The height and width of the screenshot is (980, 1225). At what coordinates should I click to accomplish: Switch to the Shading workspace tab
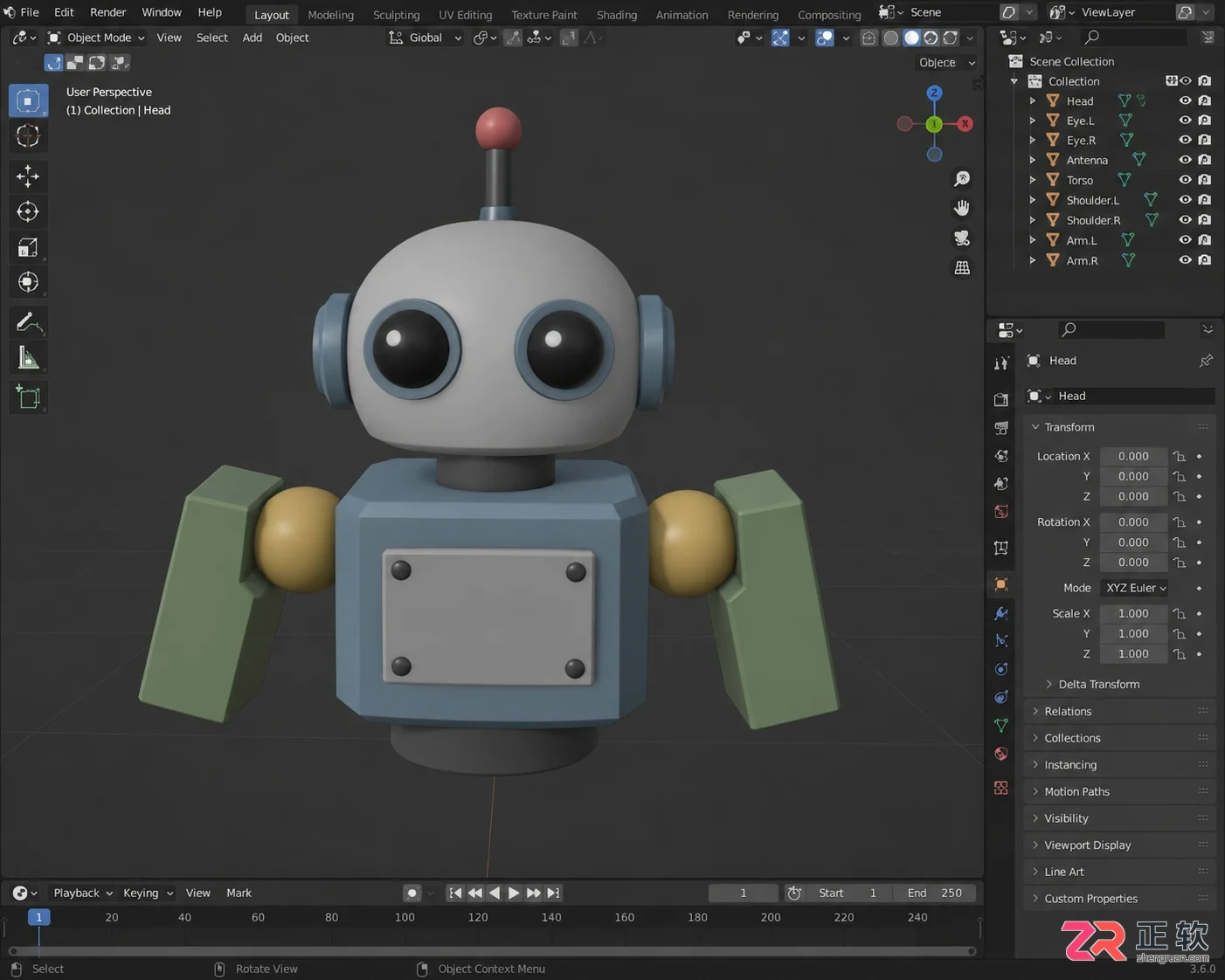click(616, 15)
